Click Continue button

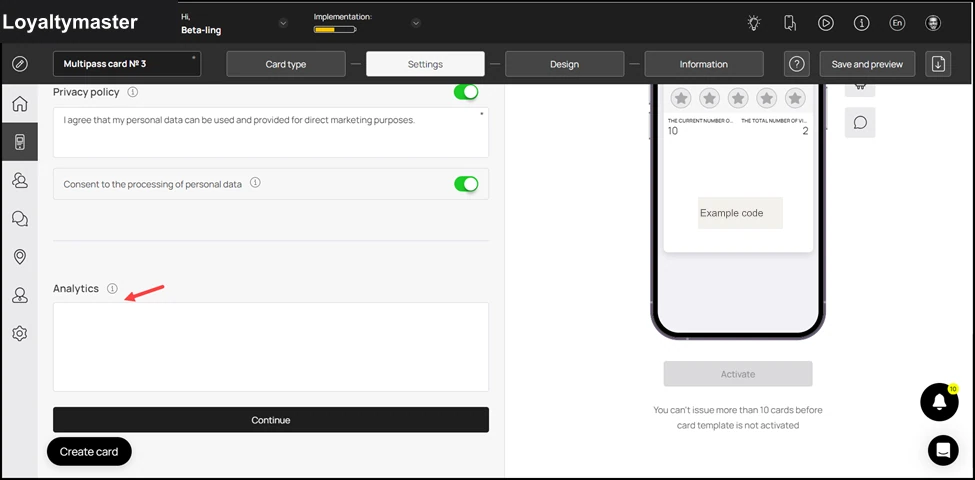[270, 420]
